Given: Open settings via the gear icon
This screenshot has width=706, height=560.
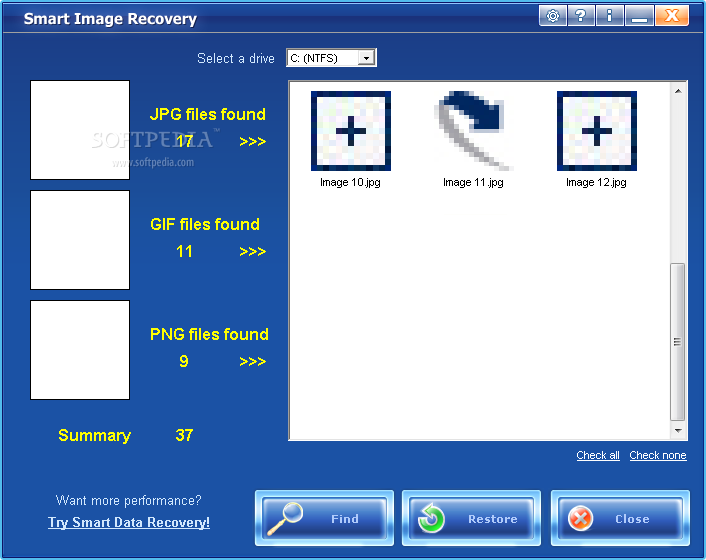Looking at the screenshot, I should 552,16.
